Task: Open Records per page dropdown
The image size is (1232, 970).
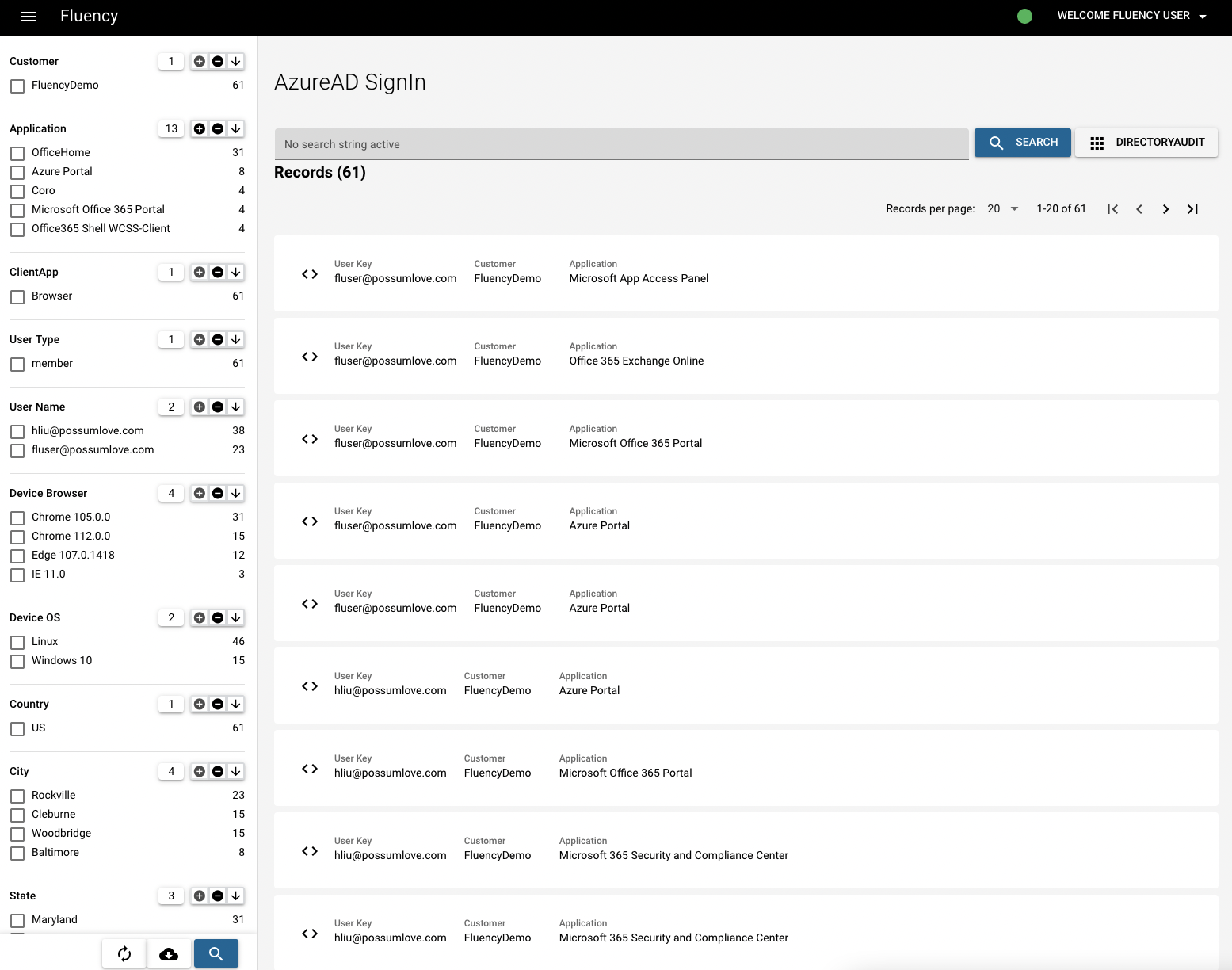Action: click(x=1003, y=209)
